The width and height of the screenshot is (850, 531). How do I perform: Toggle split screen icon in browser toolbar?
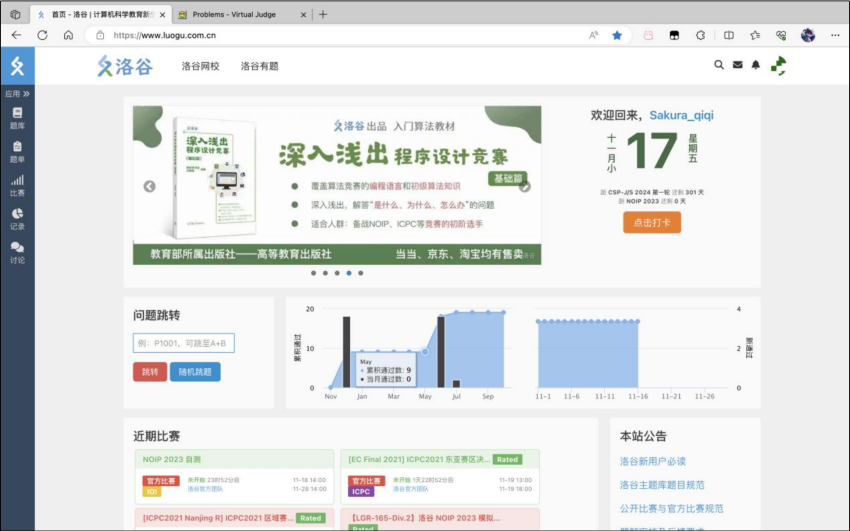(729, 35)
